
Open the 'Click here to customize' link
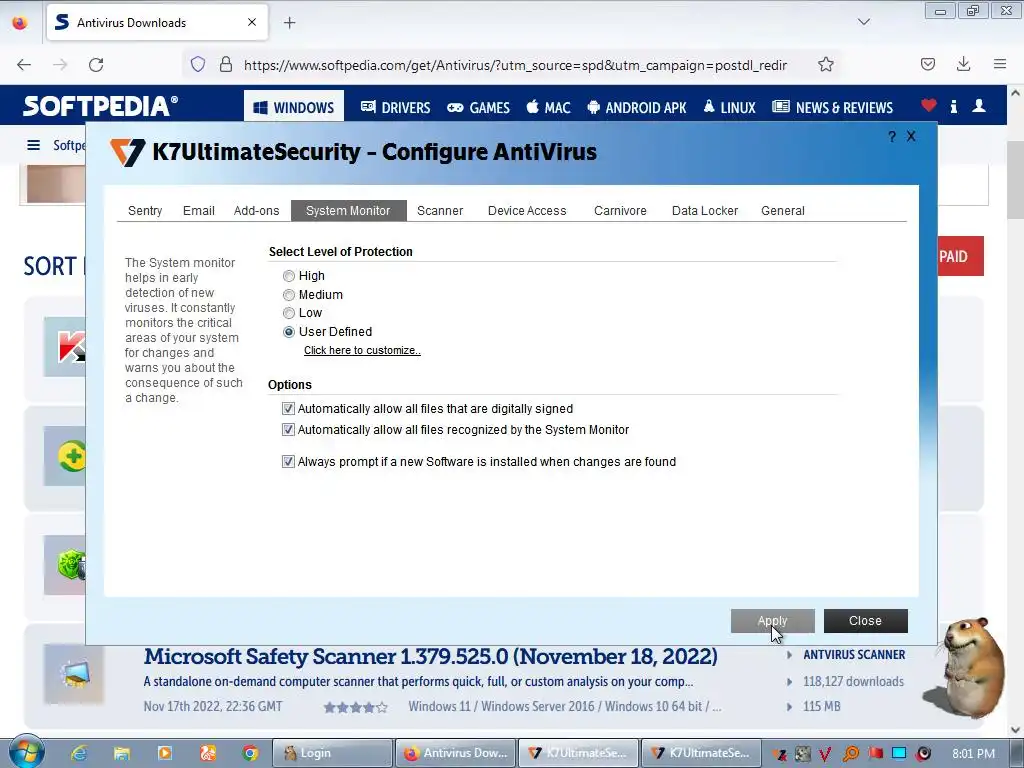coord(362,351)
